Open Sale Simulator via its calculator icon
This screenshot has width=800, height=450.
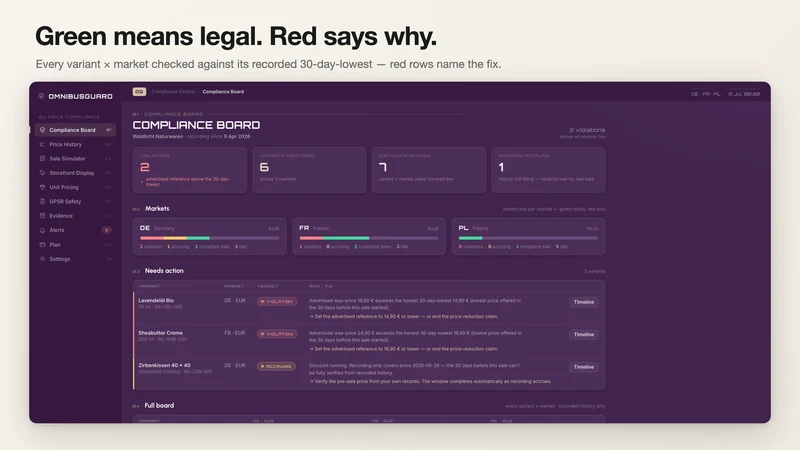coord(42,159)
